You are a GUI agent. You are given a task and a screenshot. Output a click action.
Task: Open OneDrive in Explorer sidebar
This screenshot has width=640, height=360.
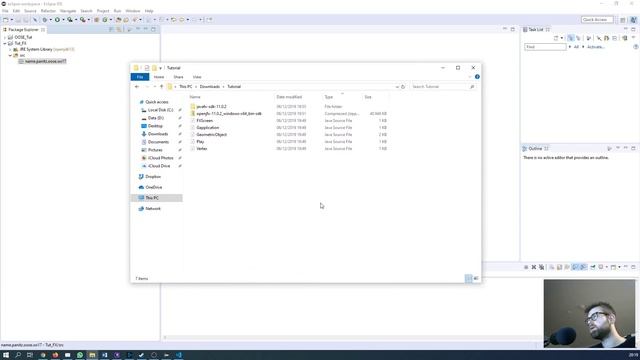click(x=153, y=187)
